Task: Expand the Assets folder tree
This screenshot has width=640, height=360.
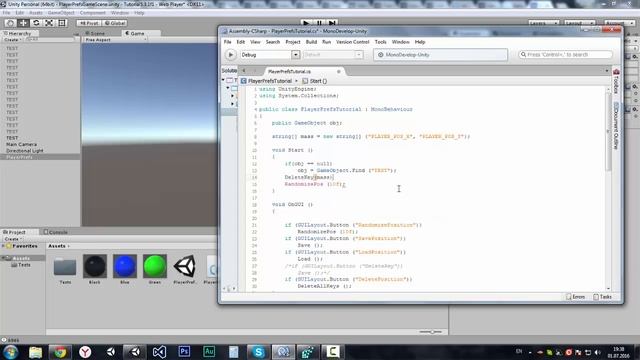Action: point(3,258)
